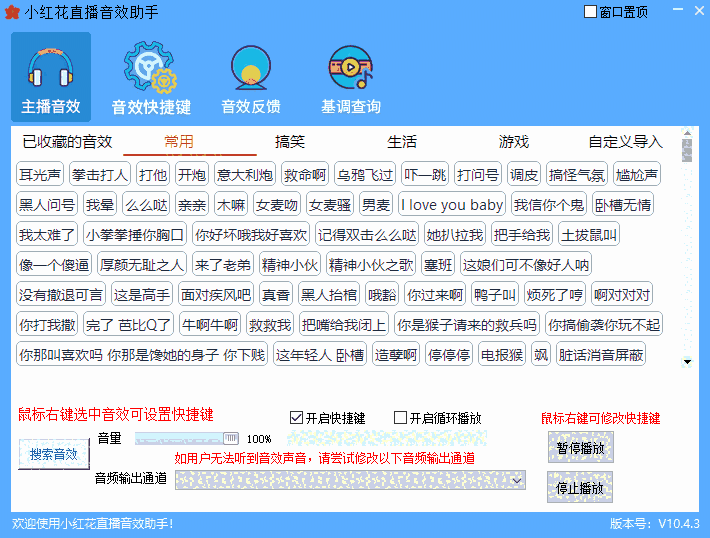Play the 造孽啊 sound effect
The image size is (710, 538).
tap(396, 355)
